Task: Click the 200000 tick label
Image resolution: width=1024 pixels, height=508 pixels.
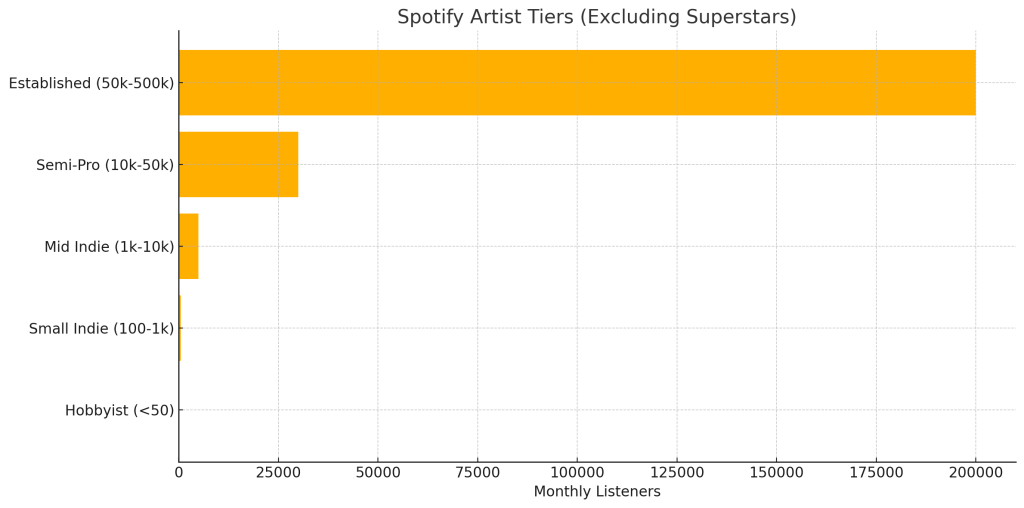Action: click(976, 473)
